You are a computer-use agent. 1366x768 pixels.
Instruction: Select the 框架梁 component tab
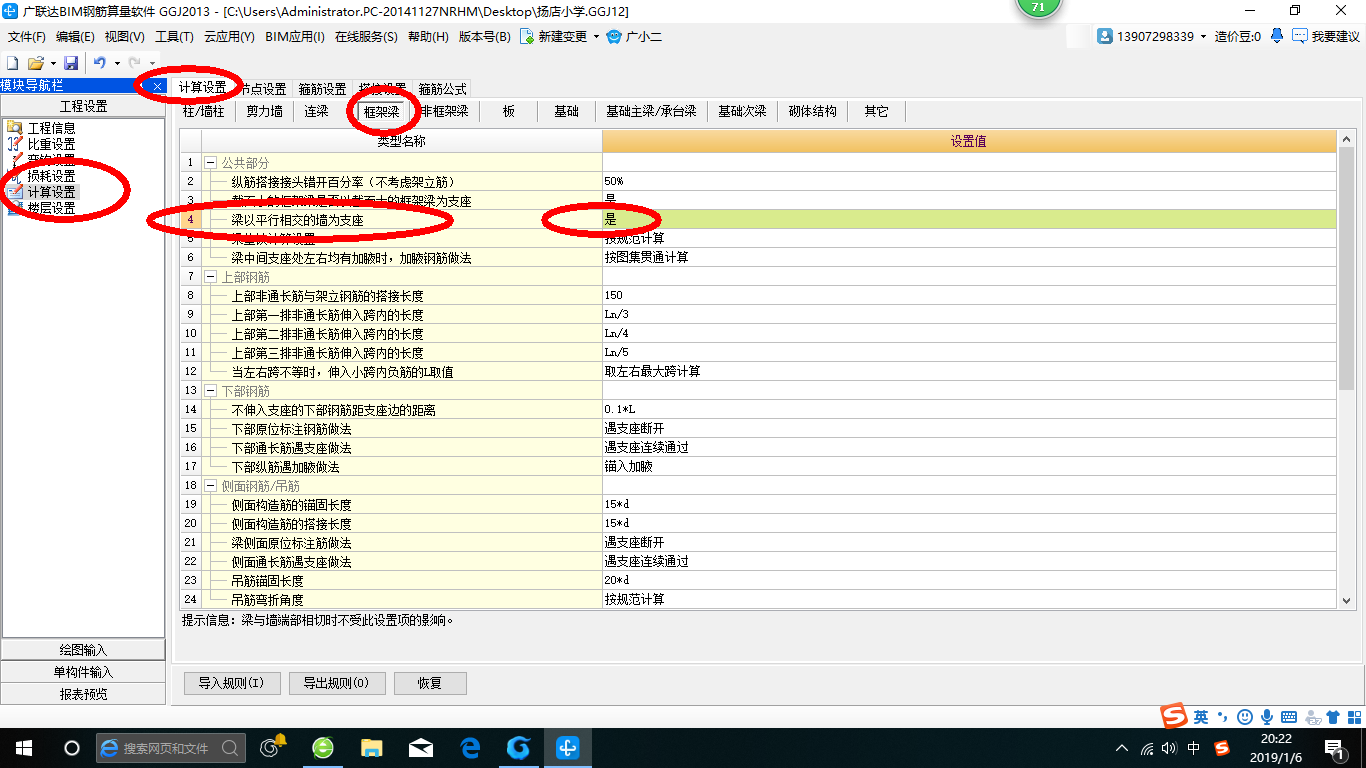pyautogui.click(x=382, y=111)
